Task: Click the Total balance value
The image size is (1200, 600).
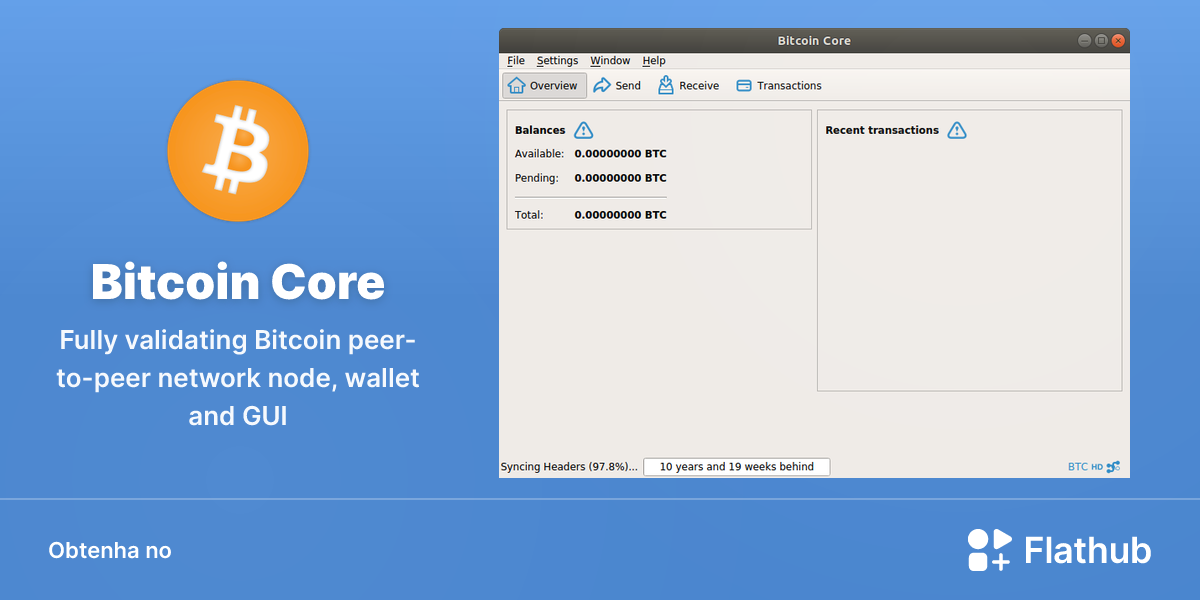Action: [620, 215]
